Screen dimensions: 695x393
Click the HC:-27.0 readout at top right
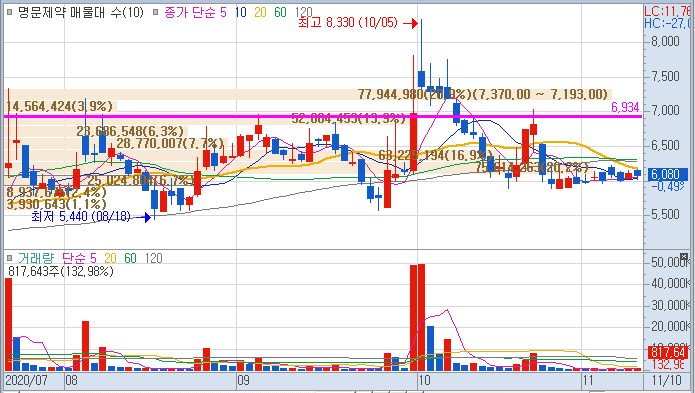point(667,23)
